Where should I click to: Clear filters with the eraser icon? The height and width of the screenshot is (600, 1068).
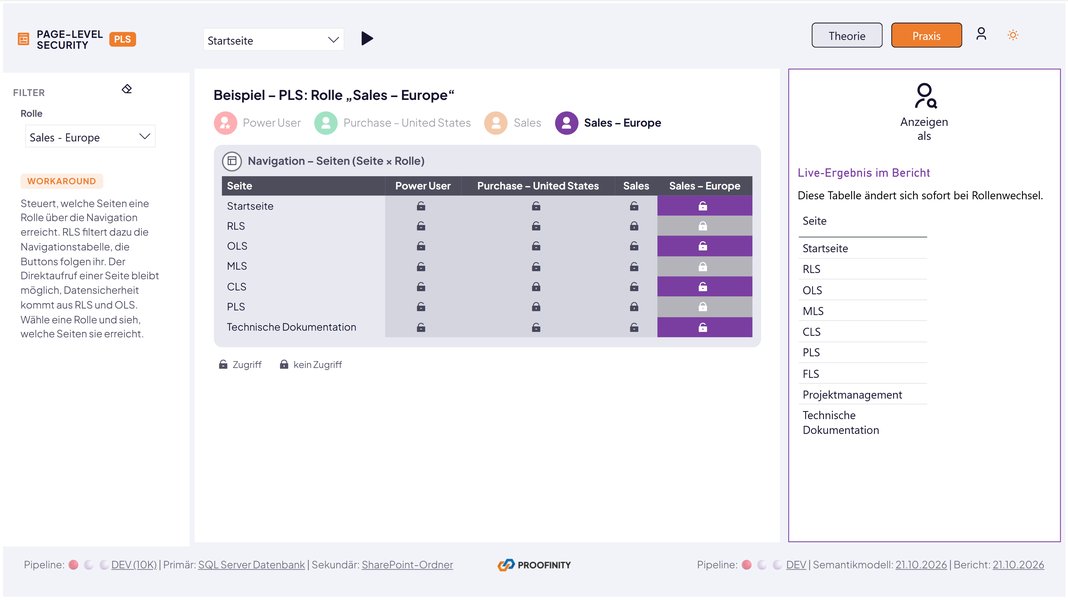pos(127,89)
